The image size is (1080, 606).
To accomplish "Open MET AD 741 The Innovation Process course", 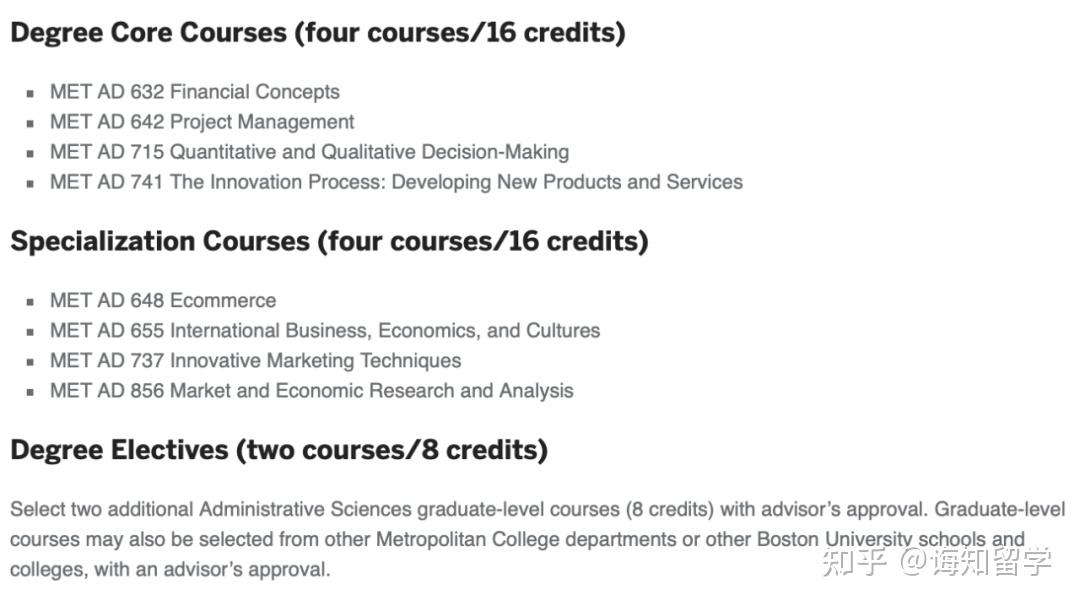I will coord(396,182).
